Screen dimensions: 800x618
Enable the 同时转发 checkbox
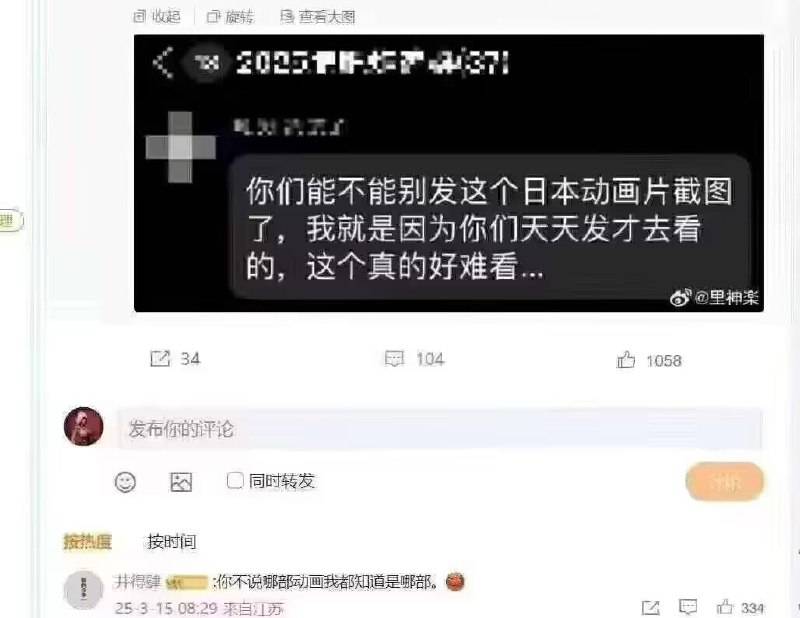tap(235, 480)
